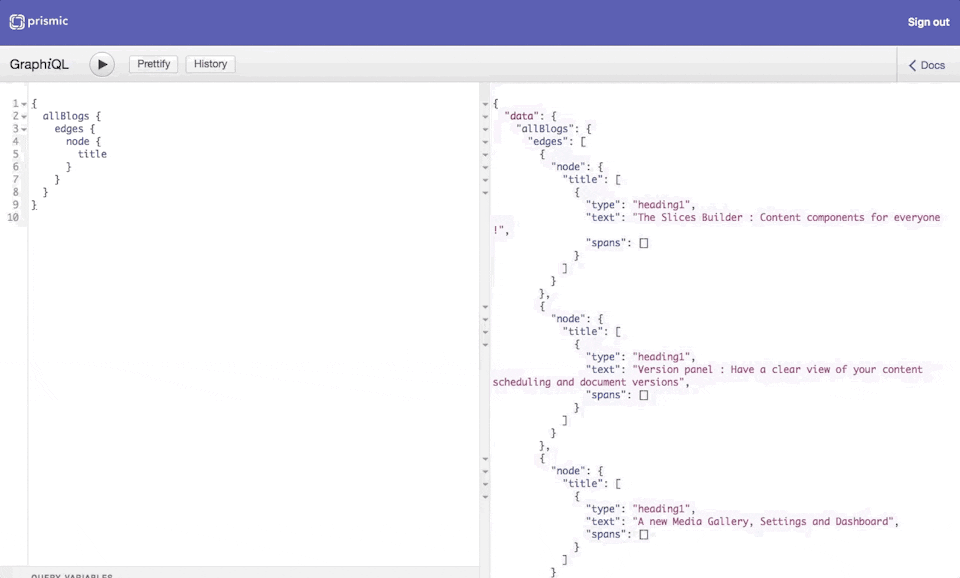Screen dimensions: 960x578
Task: Open the Docs explorer
Action: tap(927, 65)
